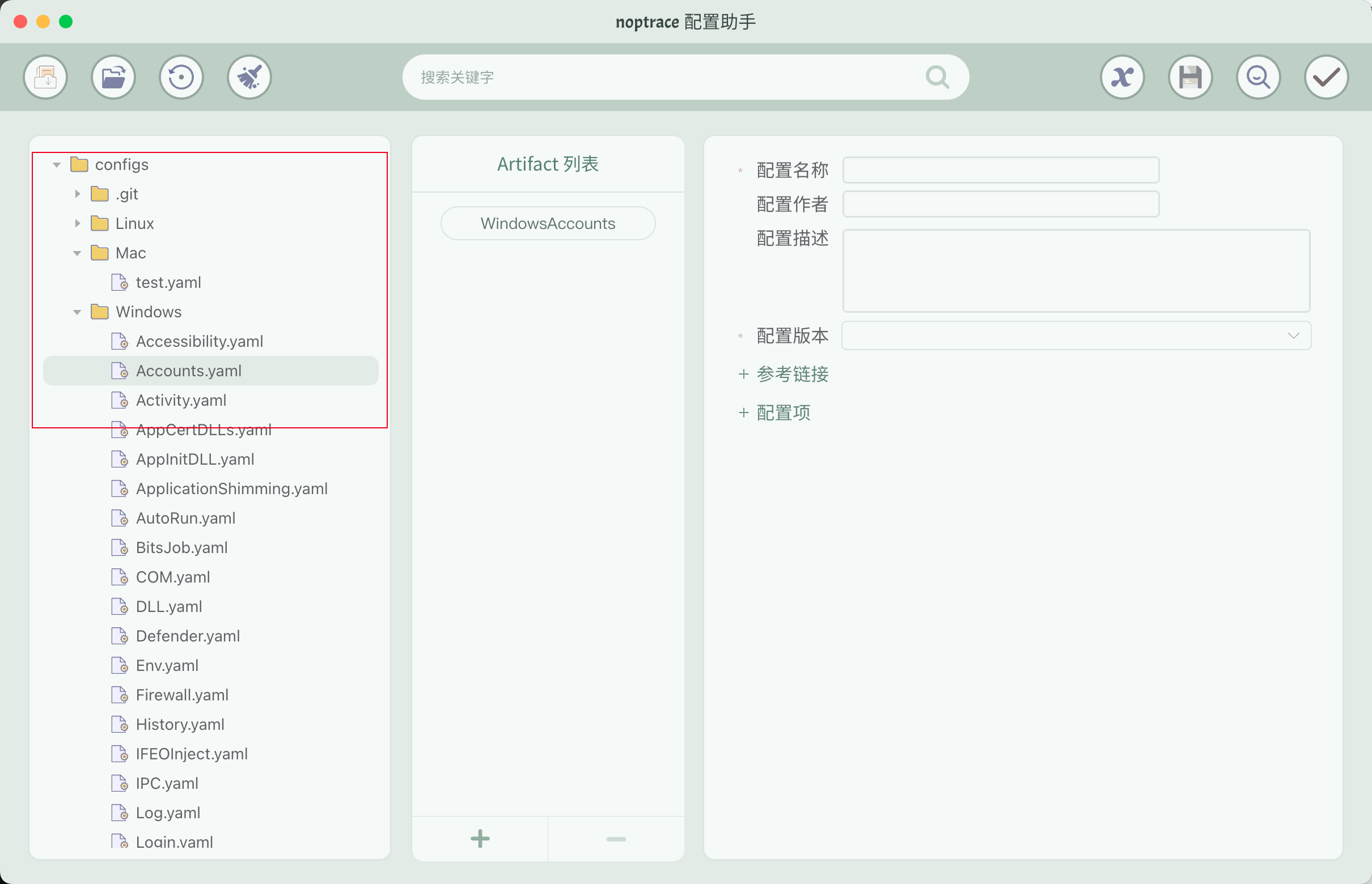The height and width of the screenshot is (884, 1372).
Task: Click the import archive icon in the toolbar
Action: pos(45,76)
